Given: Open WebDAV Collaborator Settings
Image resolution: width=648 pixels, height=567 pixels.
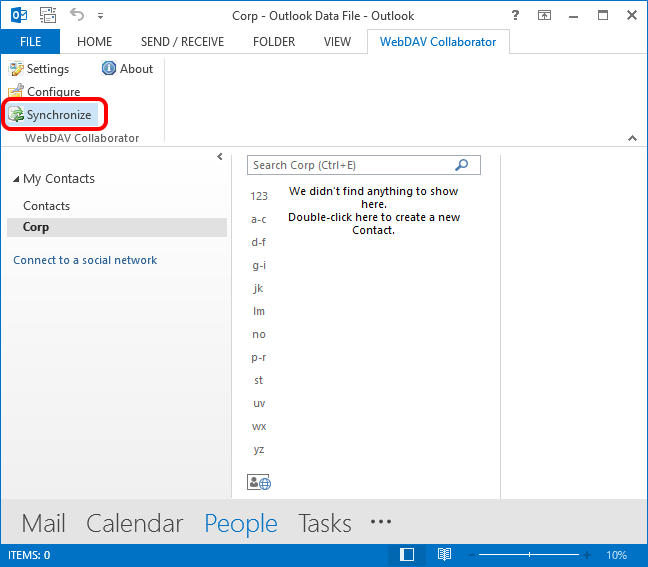Looking at the screenshot, I should tap(39, 69).
